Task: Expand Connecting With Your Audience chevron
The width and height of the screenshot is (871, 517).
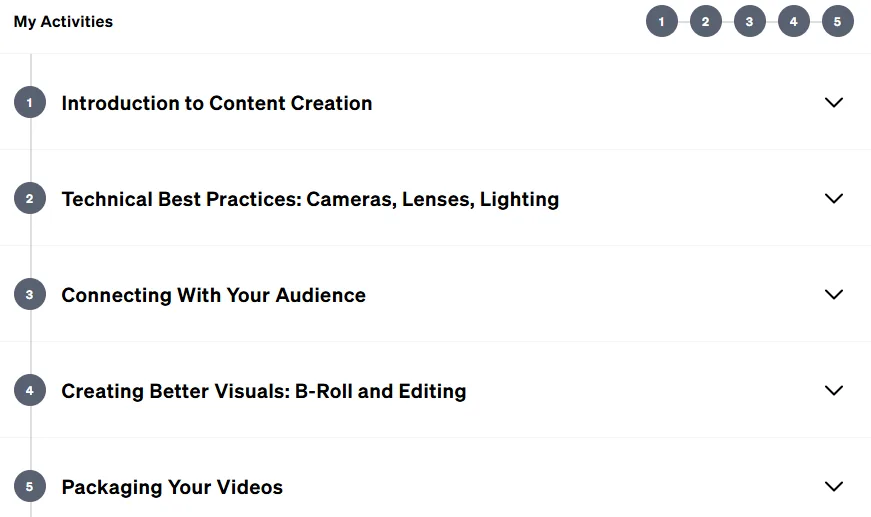Action: [x=834, y=294]
